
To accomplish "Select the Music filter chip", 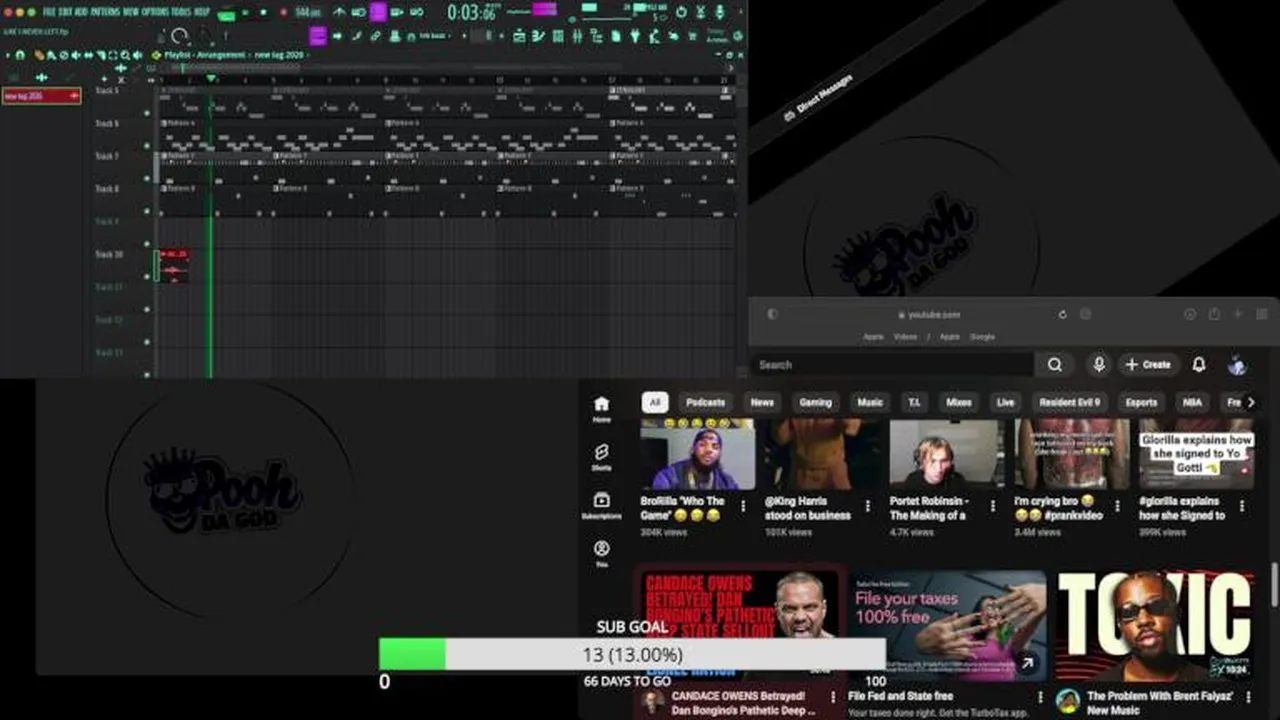I will pos(870,402).
